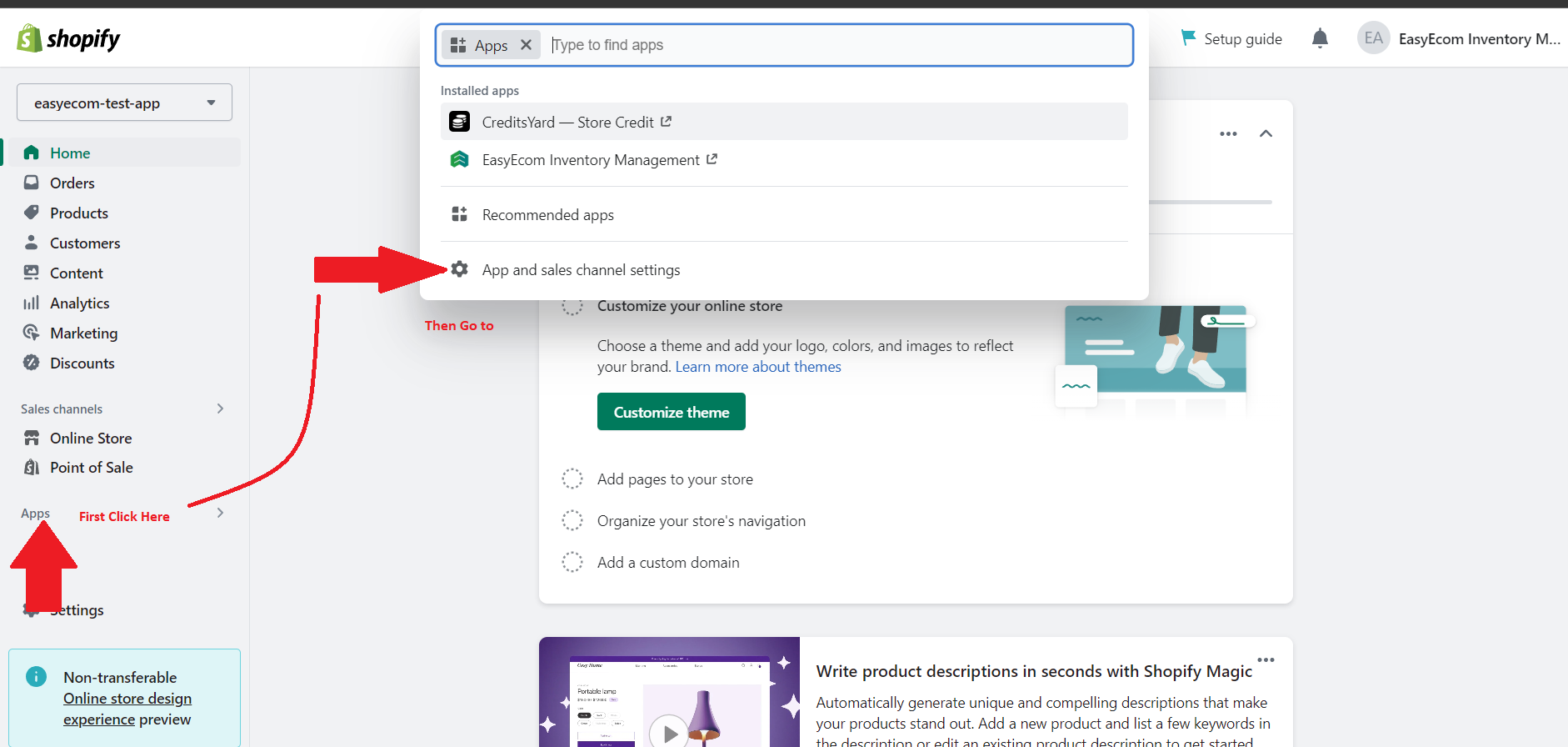
Task: Expand Apps section chevron in sidebar
Action: click(220, 513)
